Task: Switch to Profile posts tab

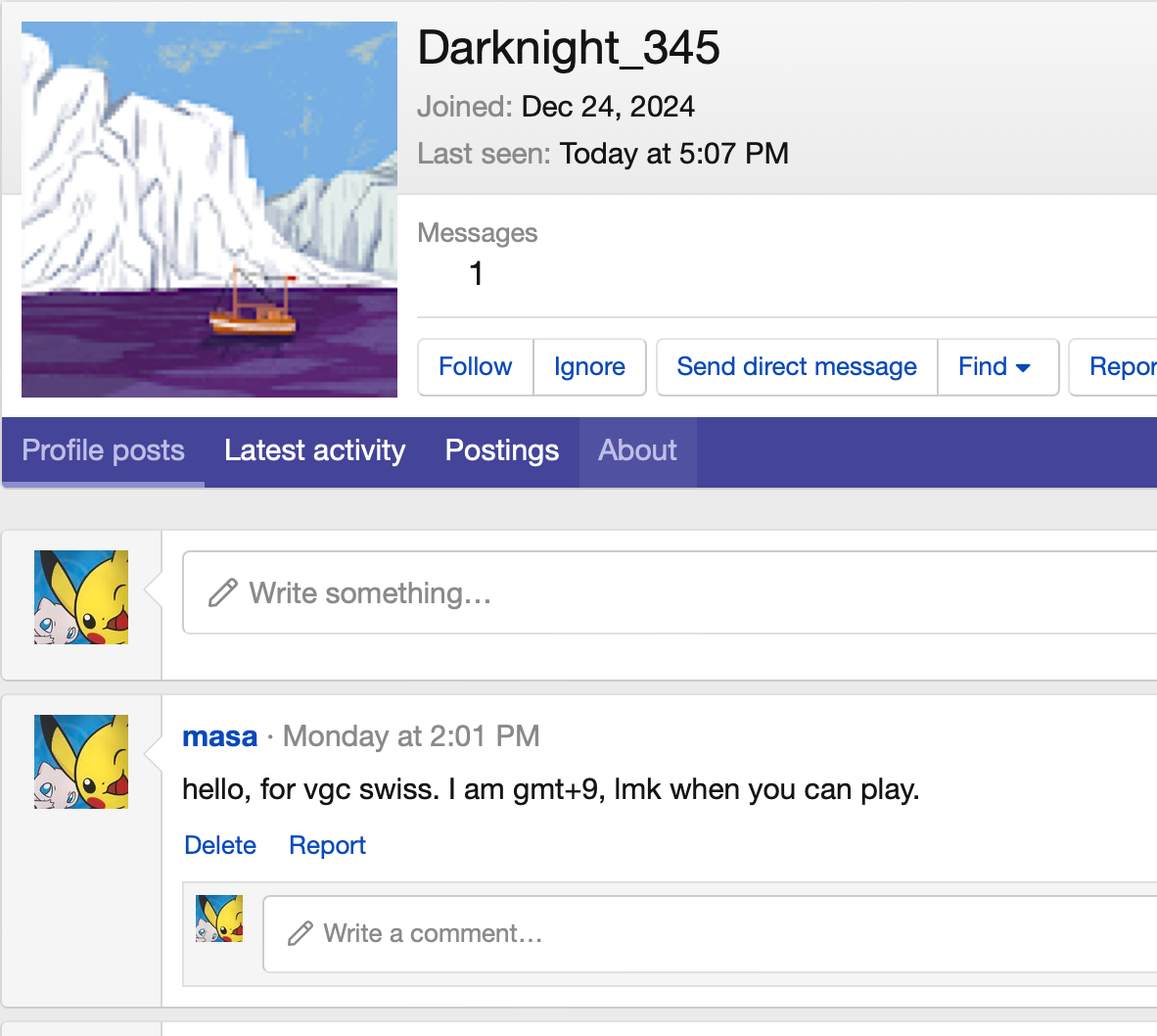Action: coord(104,450)
